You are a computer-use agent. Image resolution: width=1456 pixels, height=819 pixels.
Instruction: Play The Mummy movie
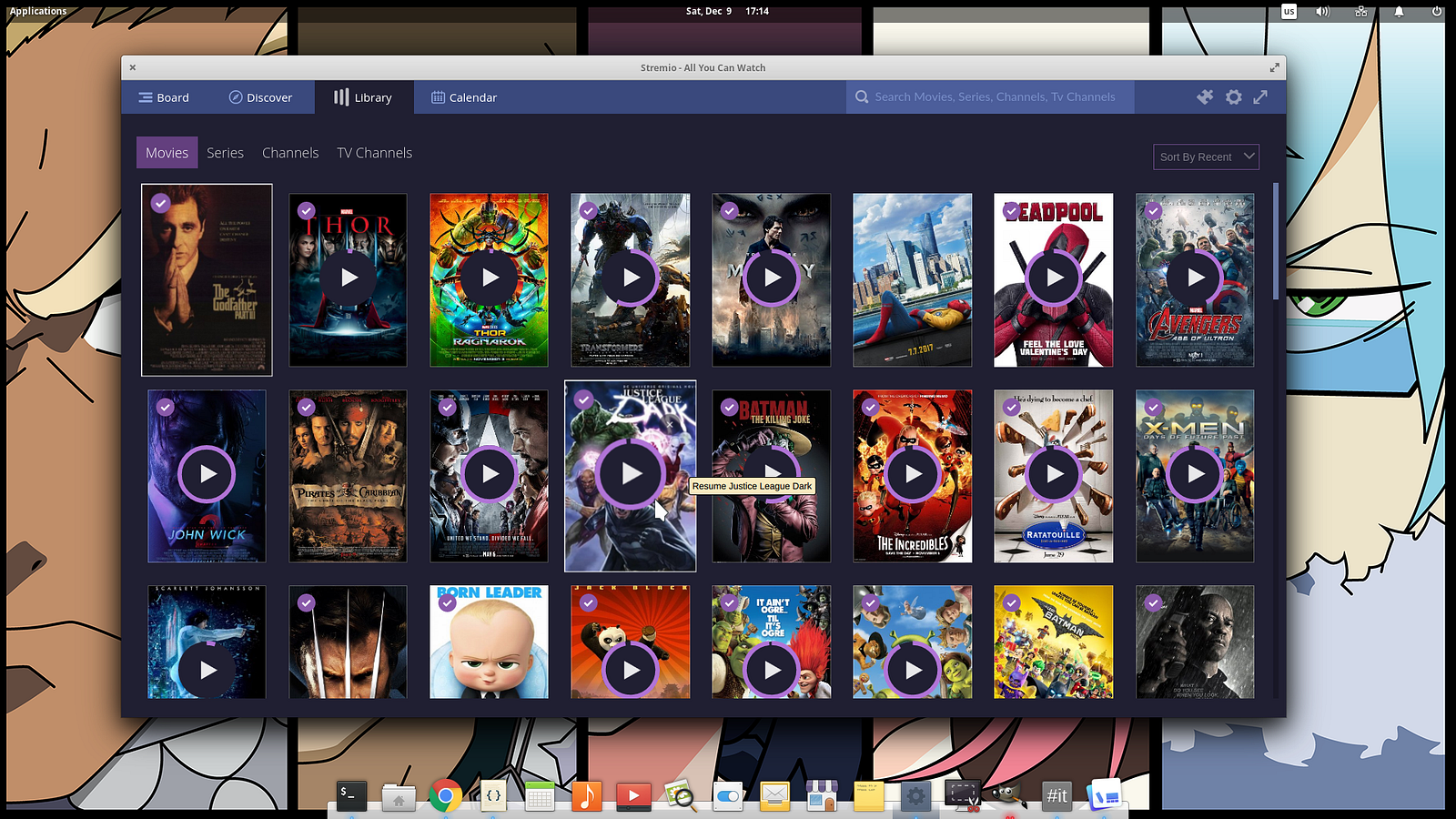click(772, 278)
